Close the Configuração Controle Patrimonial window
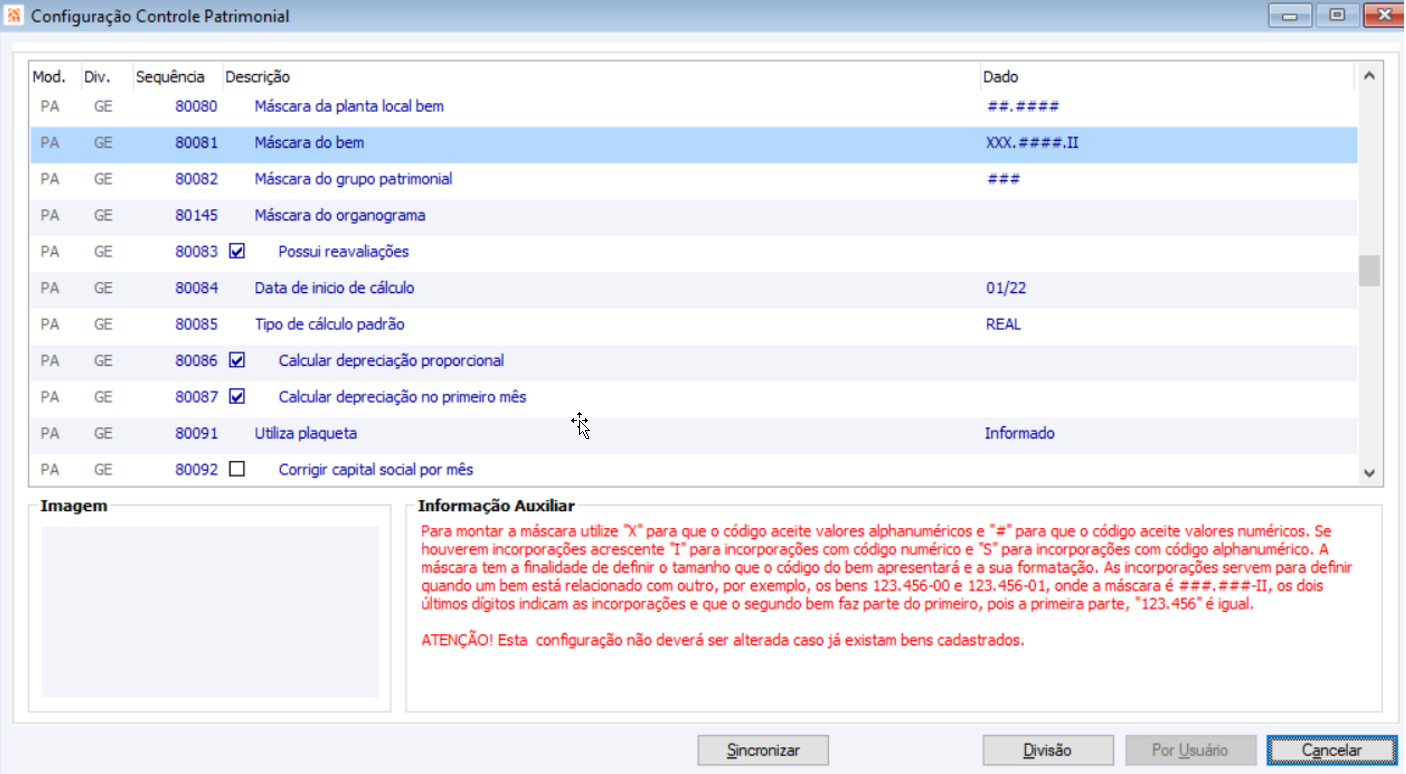The height and width of the screenshot is (774, 1406). 1382,16
